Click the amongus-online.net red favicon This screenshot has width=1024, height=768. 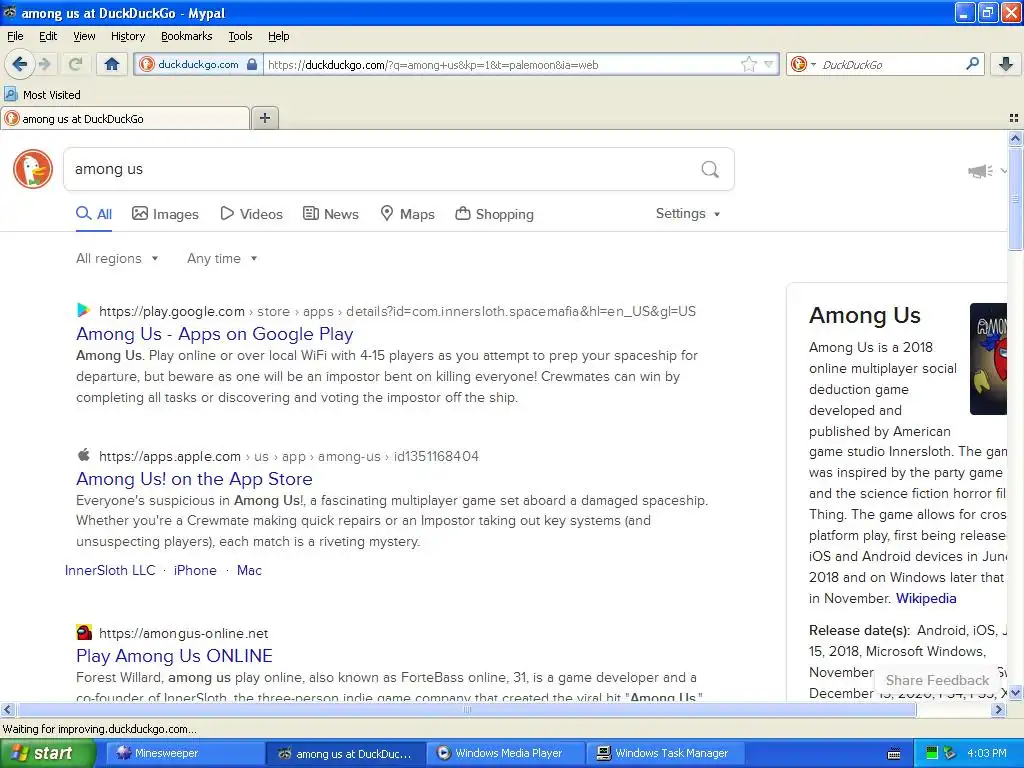point(84,632)
